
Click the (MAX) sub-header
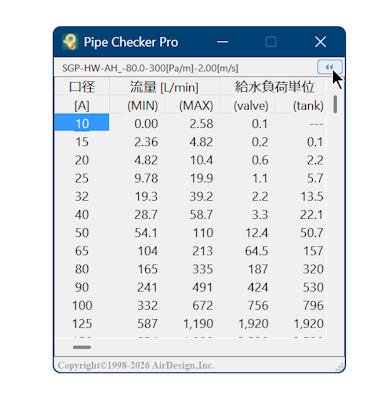click(x=196, y=106)
